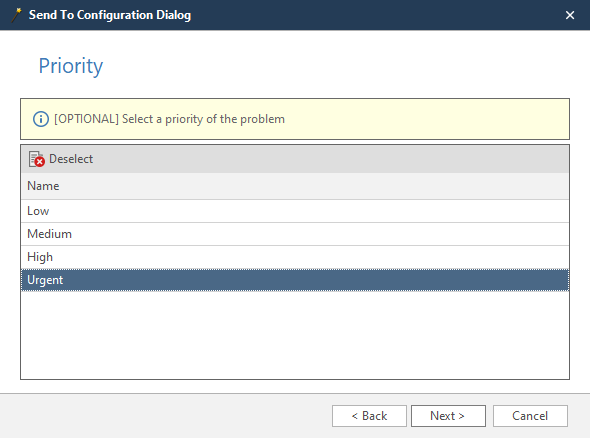Click the OPTIONAL priority hint text

[169, 119]
